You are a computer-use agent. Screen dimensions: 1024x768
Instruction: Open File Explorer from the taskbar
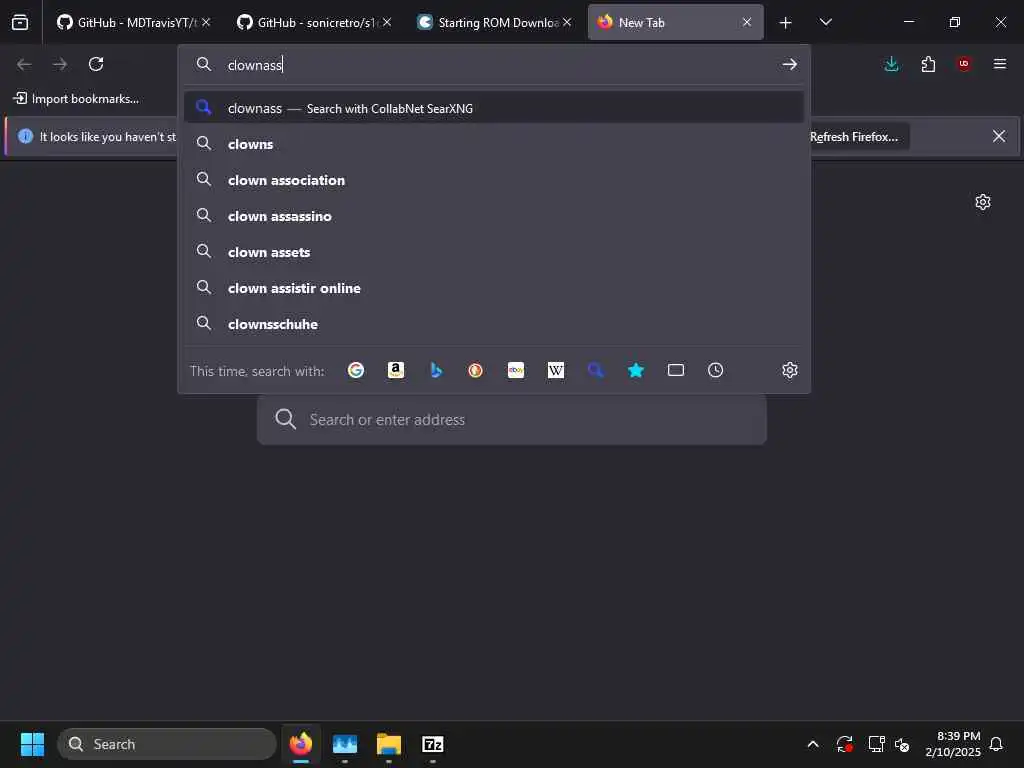point(389,744)
